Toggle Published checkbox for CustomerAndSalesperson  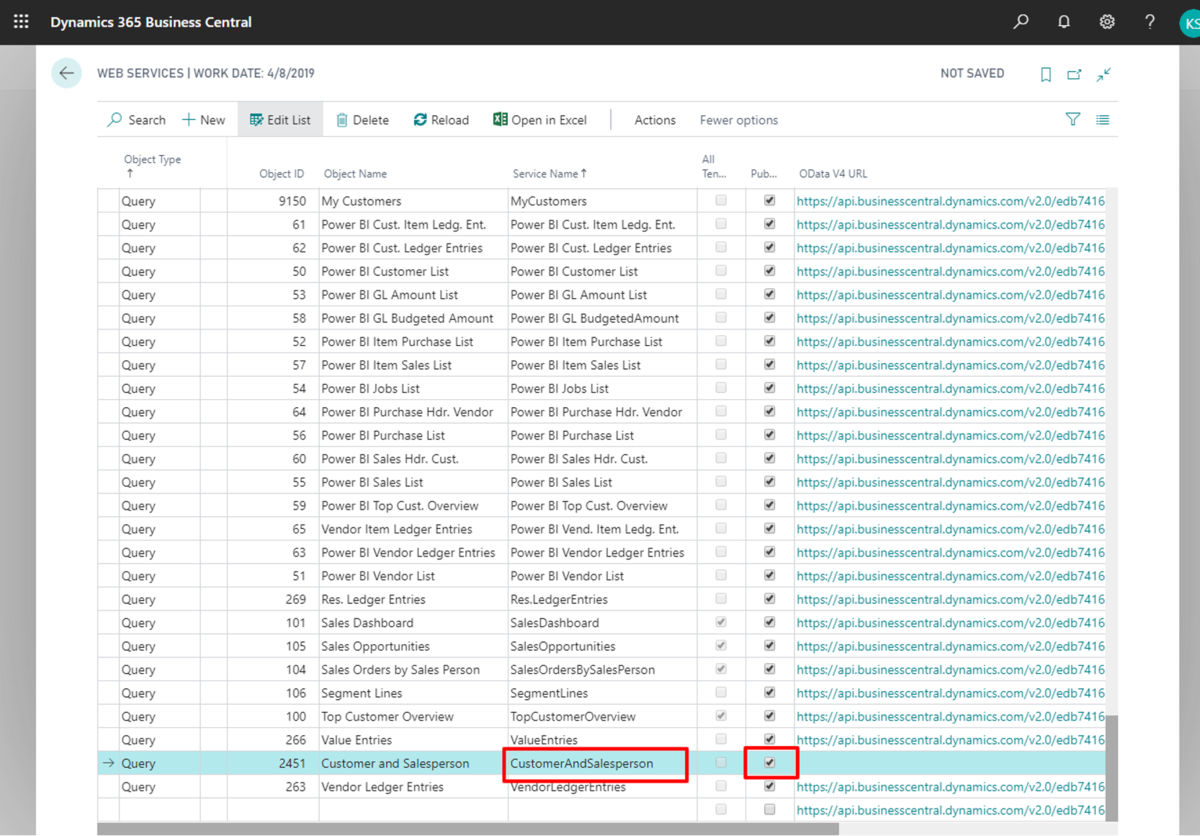click(770, 763)
